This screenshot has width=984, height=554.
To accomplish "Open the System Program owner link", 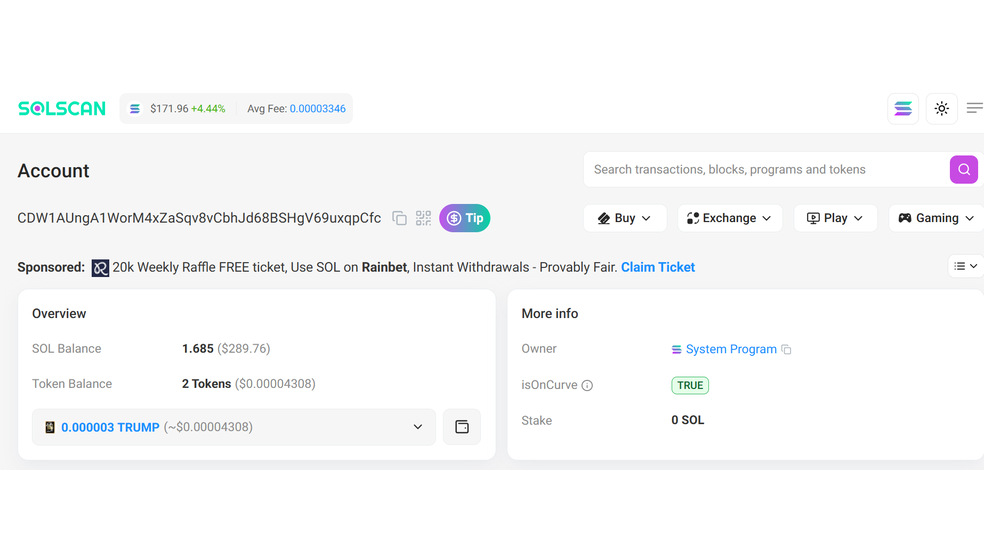I will [731, 349].
